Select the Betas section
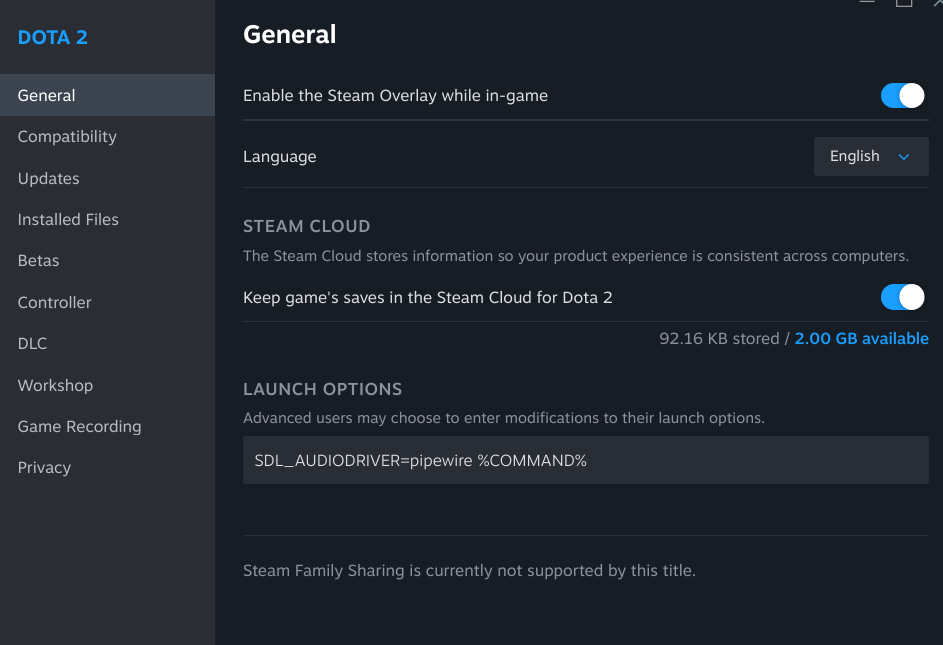The image size is (943, 645). click(107, 261)
